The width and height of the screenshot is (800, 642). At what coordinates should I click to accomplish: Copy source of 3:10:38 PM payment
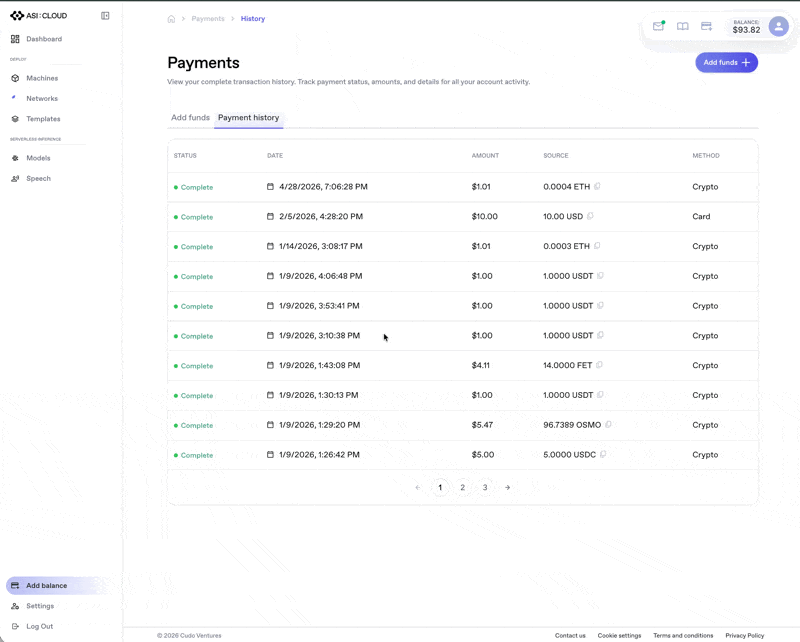coord(601,335)
